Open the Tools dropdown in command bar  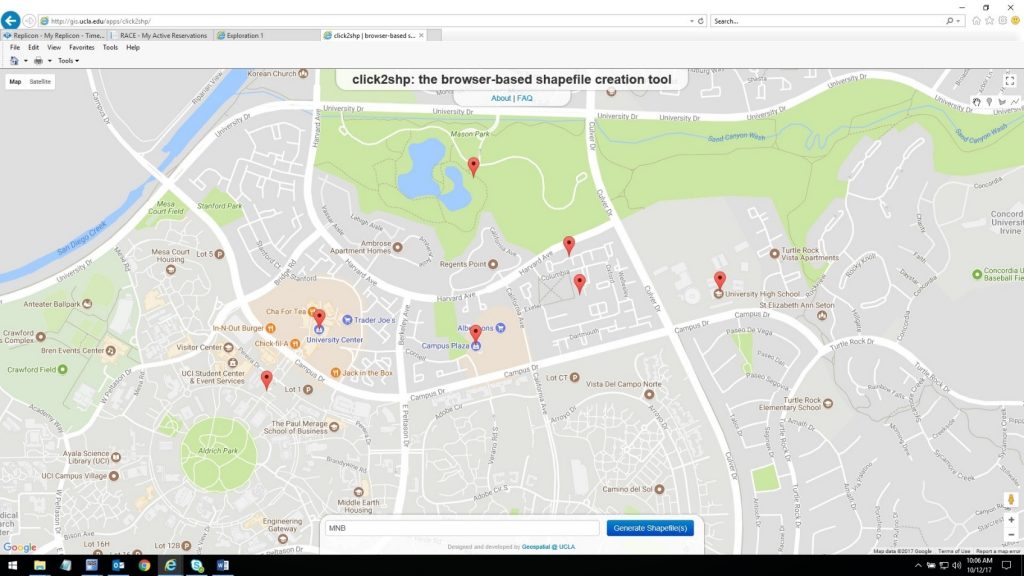coord(67,60)
